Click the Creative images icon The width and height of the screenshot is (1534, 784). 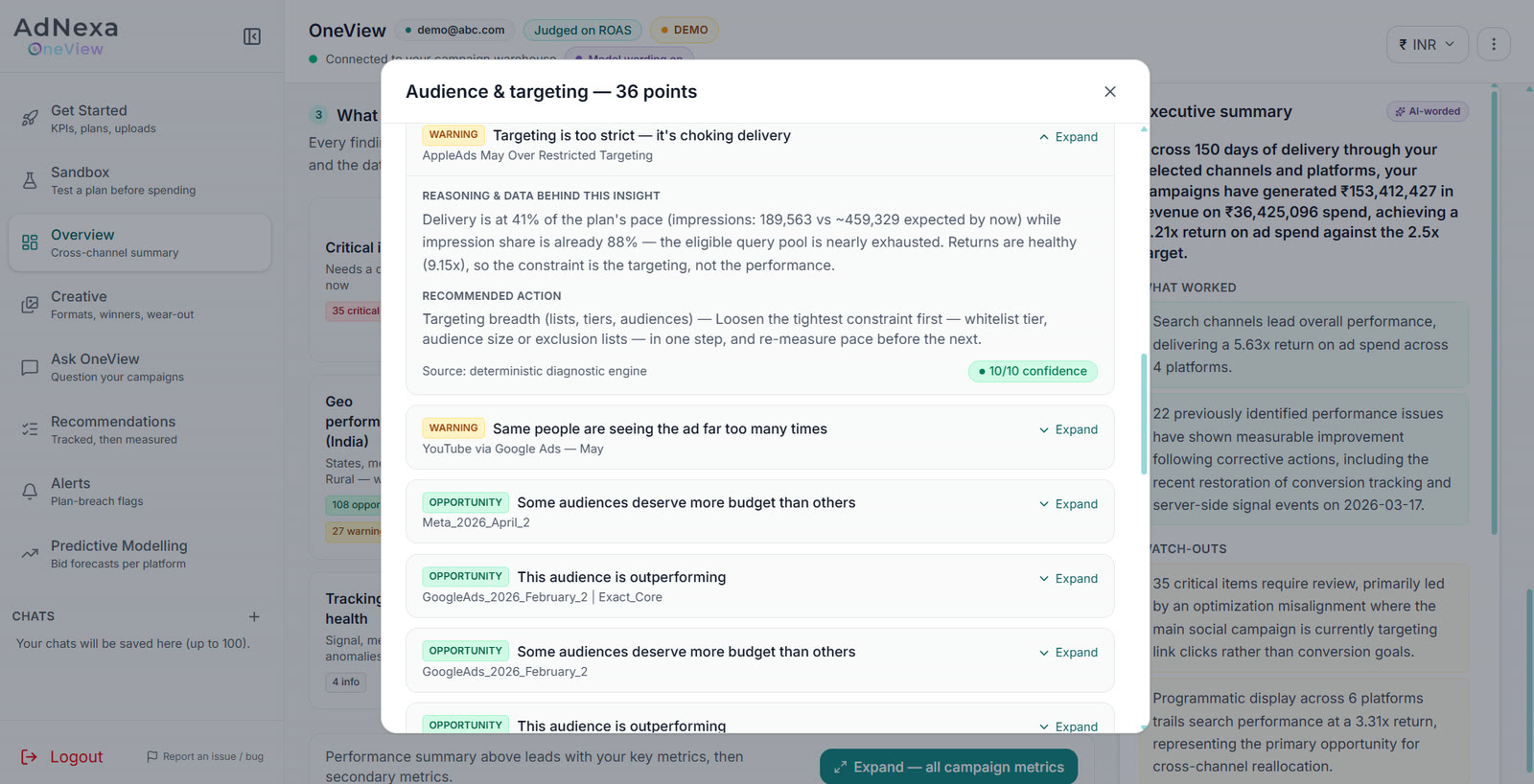point(30,305)
